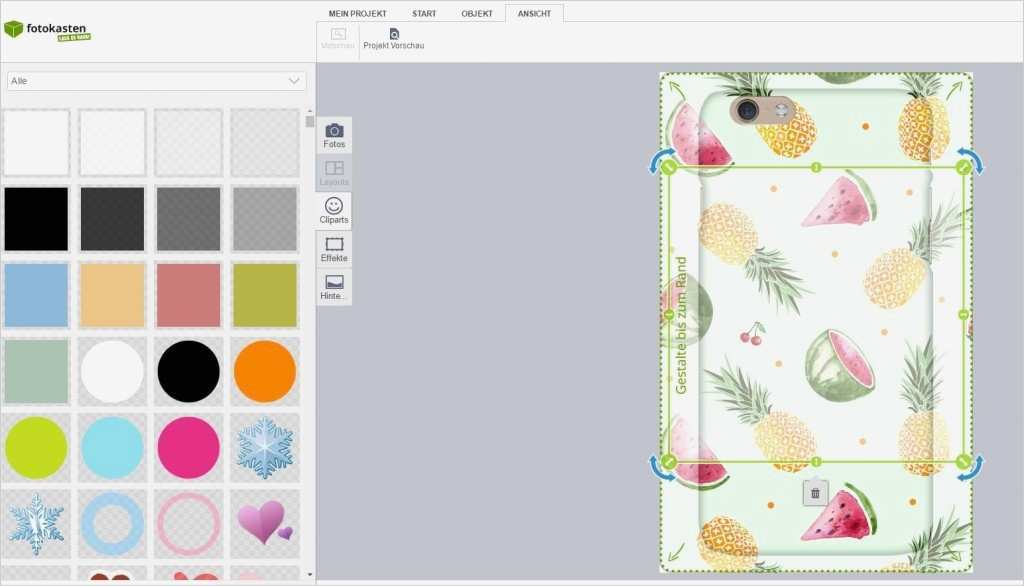Choose the light blue ring clipart
This screenshot has width=1024, height=586.
click(x=112, y=524)
